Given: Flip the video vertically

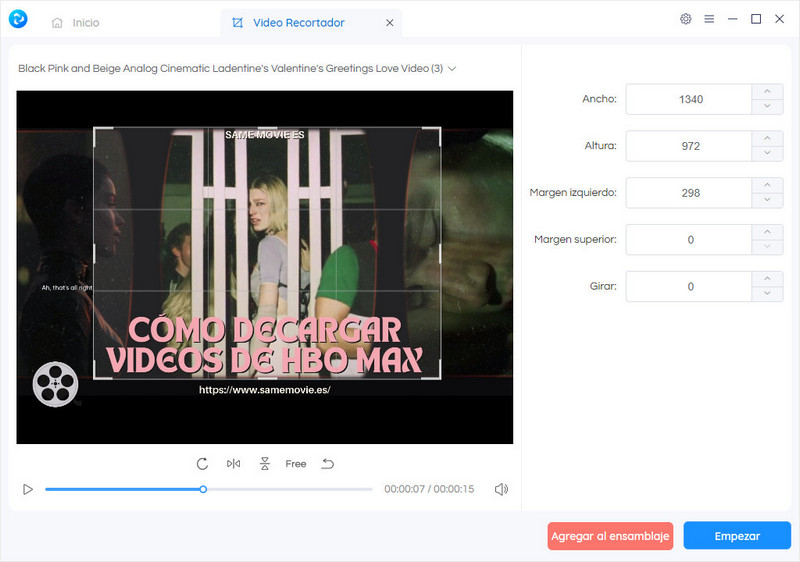Looking at the screenshot, I should [x=265, y=464].
